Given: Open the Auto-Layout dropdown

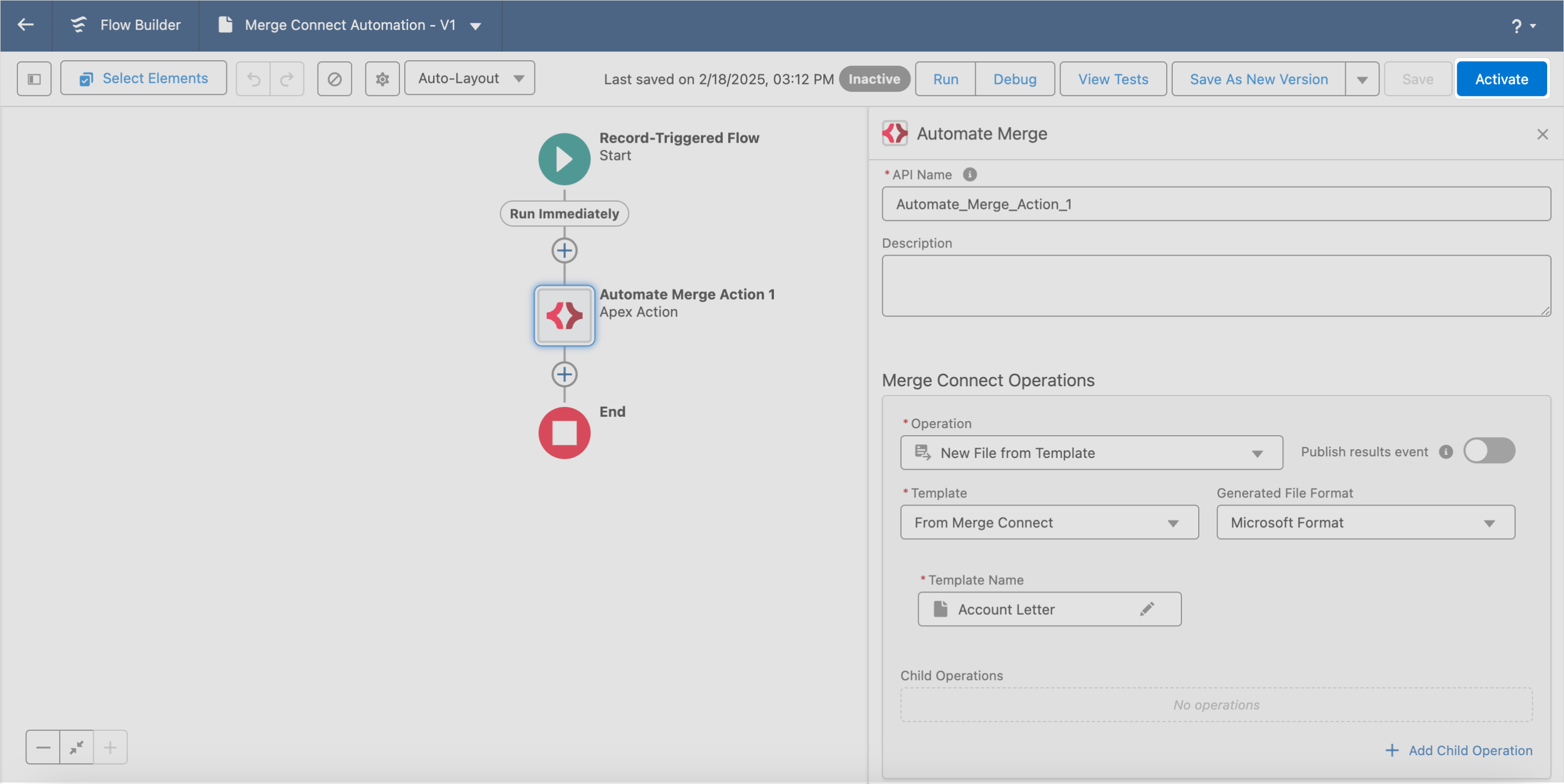Looking at the screenshot, I should 469,78.
